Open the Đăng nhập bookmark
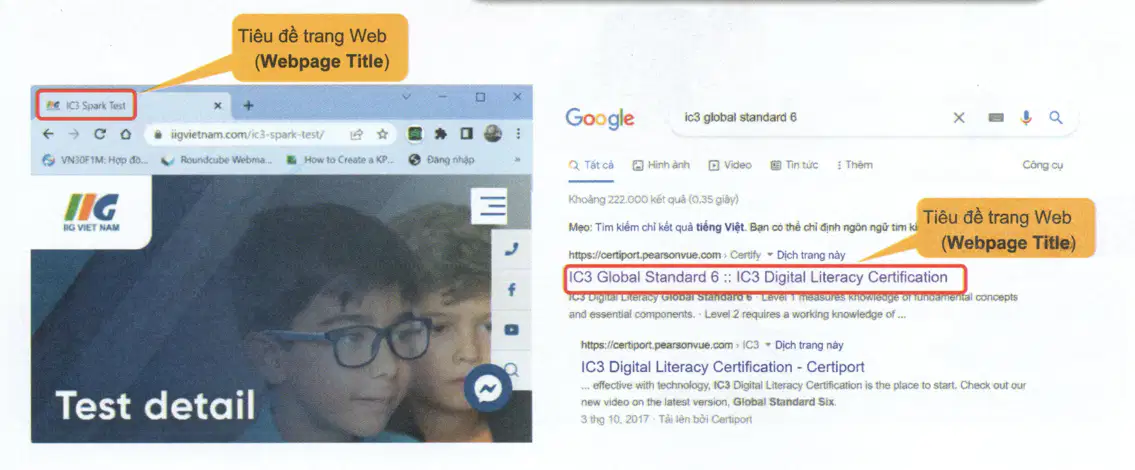 (442, 160)
